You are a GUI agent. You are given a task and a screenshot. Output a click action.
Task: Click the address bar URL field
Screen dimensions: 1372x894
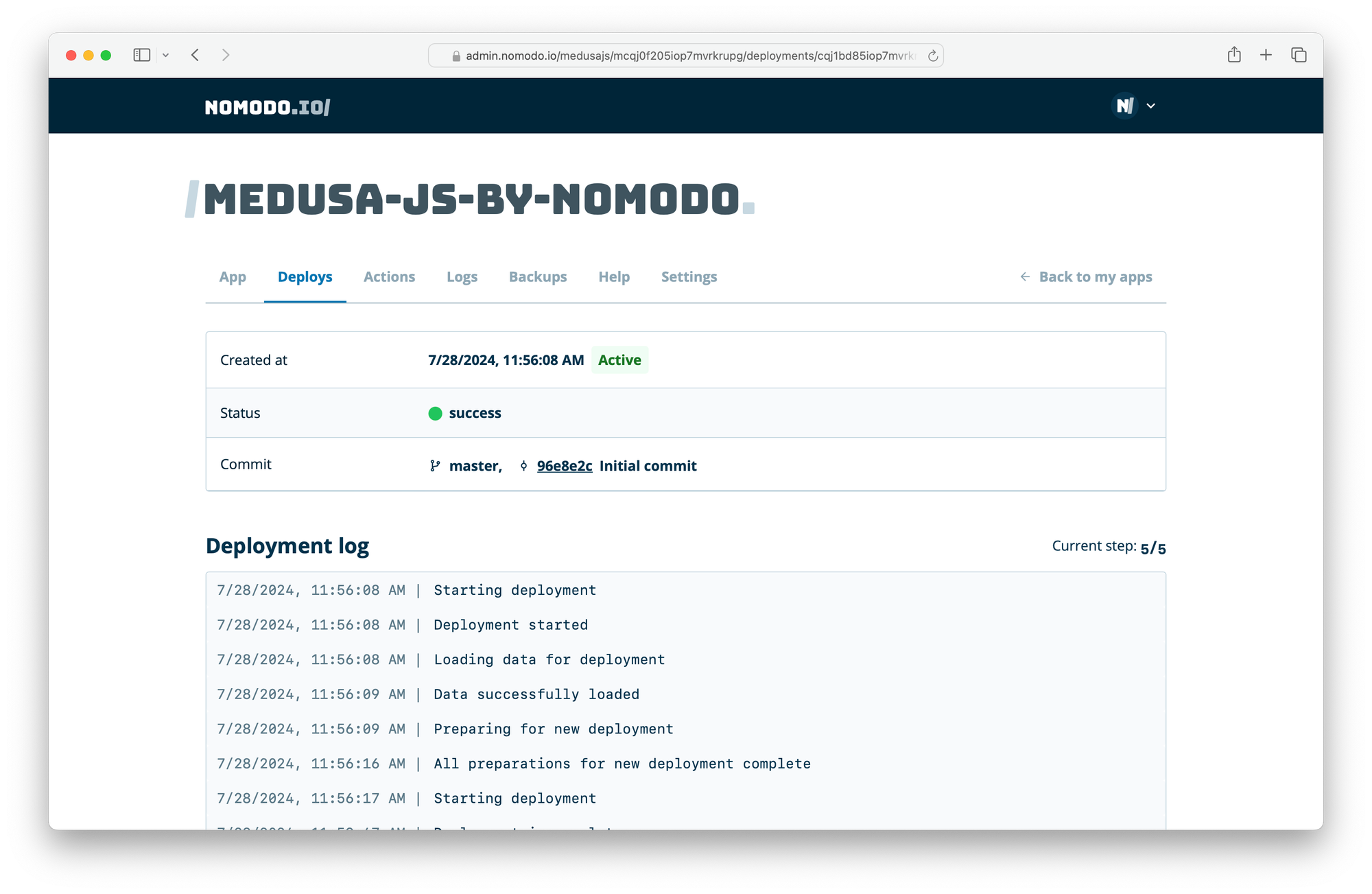click(686, 56)
